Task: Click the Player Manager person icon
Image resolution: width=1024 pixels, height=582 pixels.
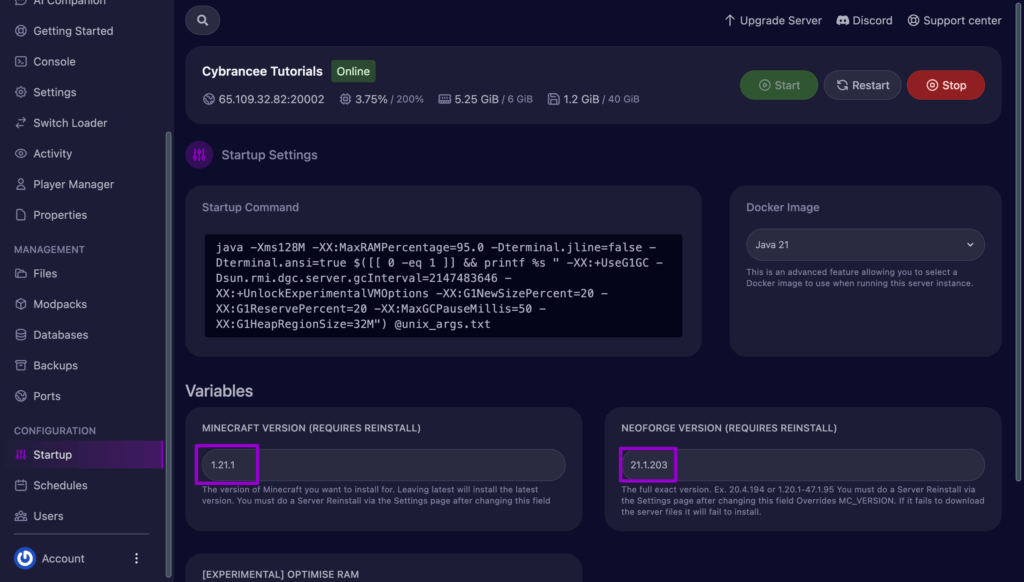Action: (21, 184)
